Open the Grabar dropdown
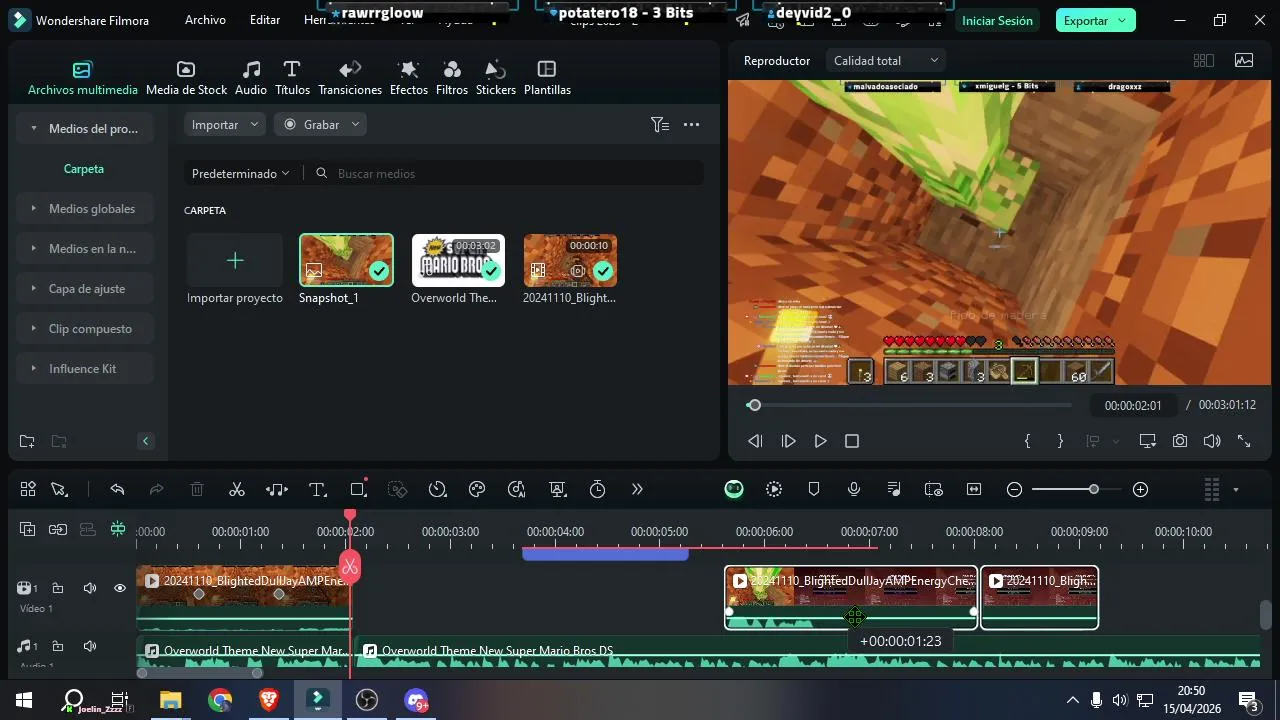 click(x=321, y=125)
